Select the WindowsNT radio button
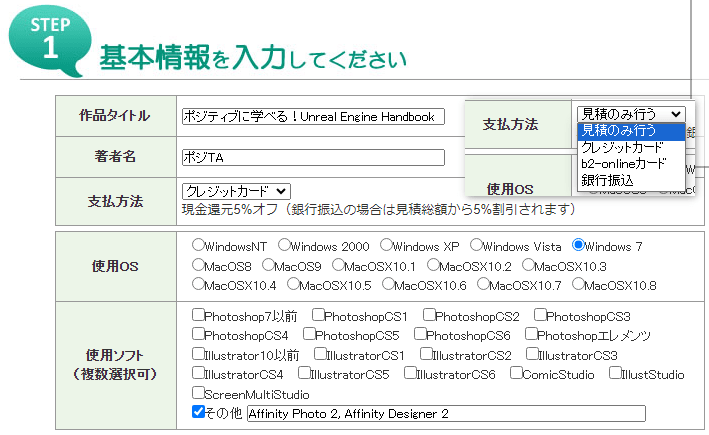Viewport: 709px width, 435px height. point(198,245)
